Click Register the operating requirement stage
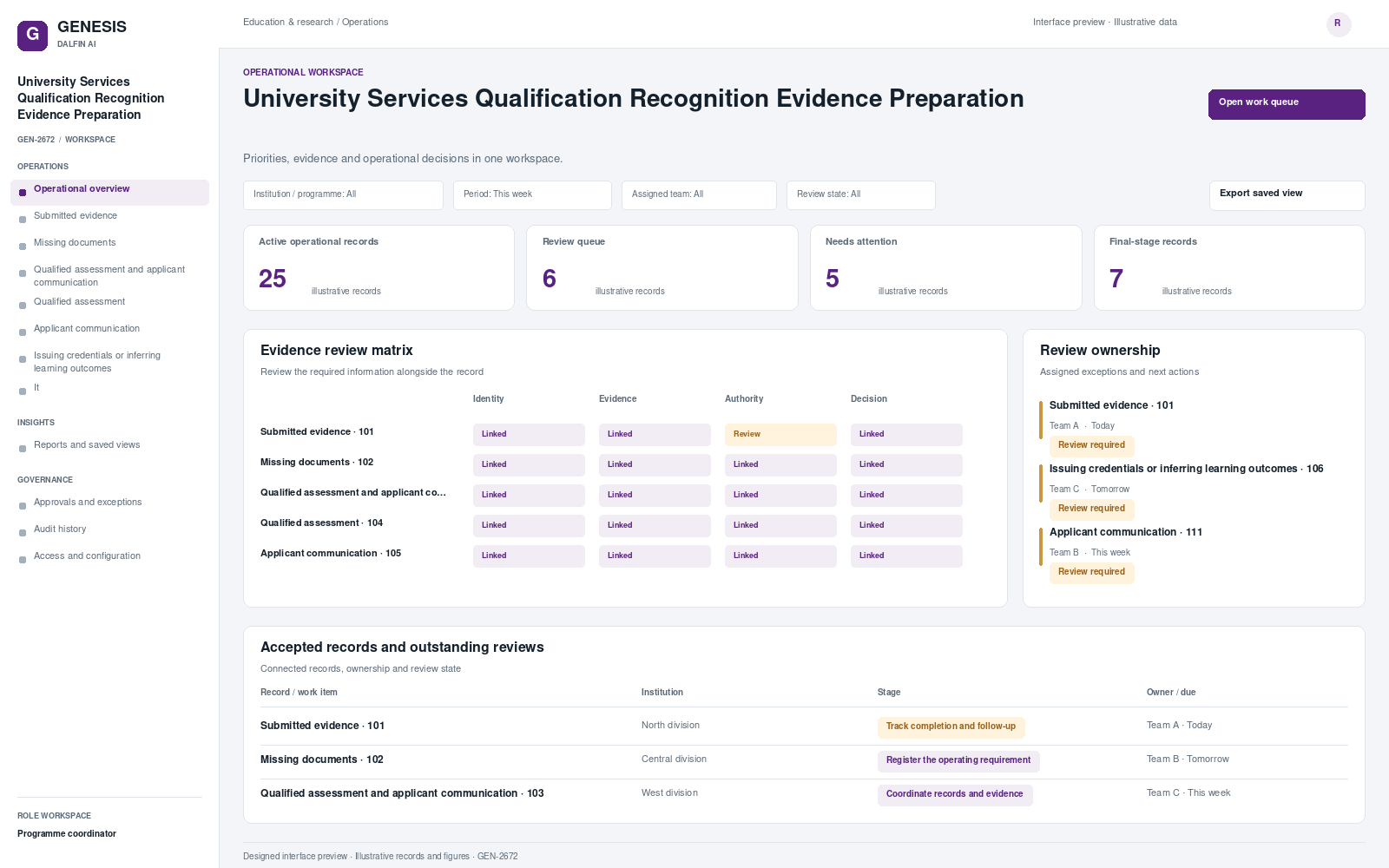Image resolution: width=1389 pixels, height=868 pixels. (958, 760)
